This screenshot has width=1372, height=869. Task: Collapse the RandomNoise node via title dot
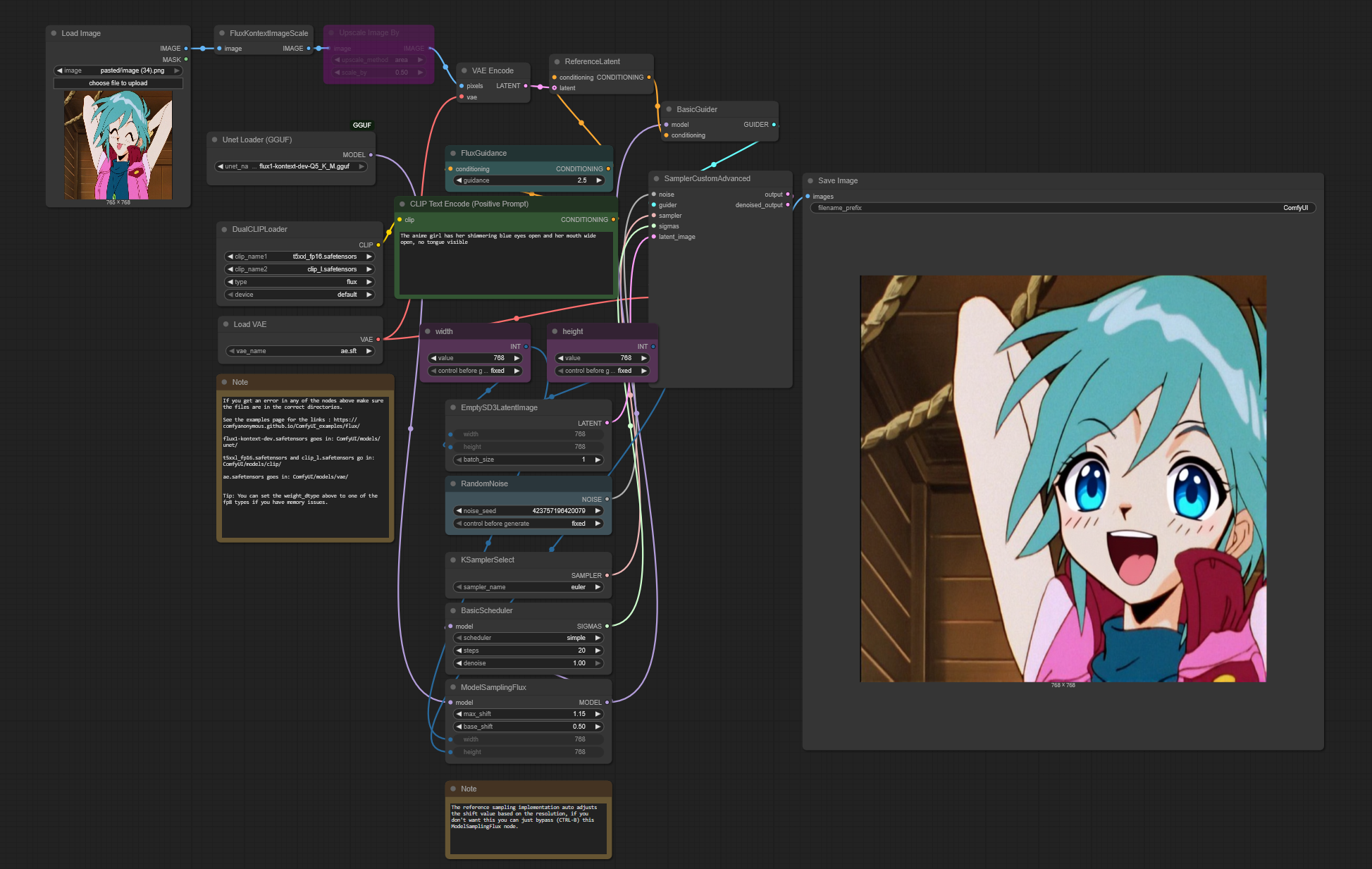(453, 483)
